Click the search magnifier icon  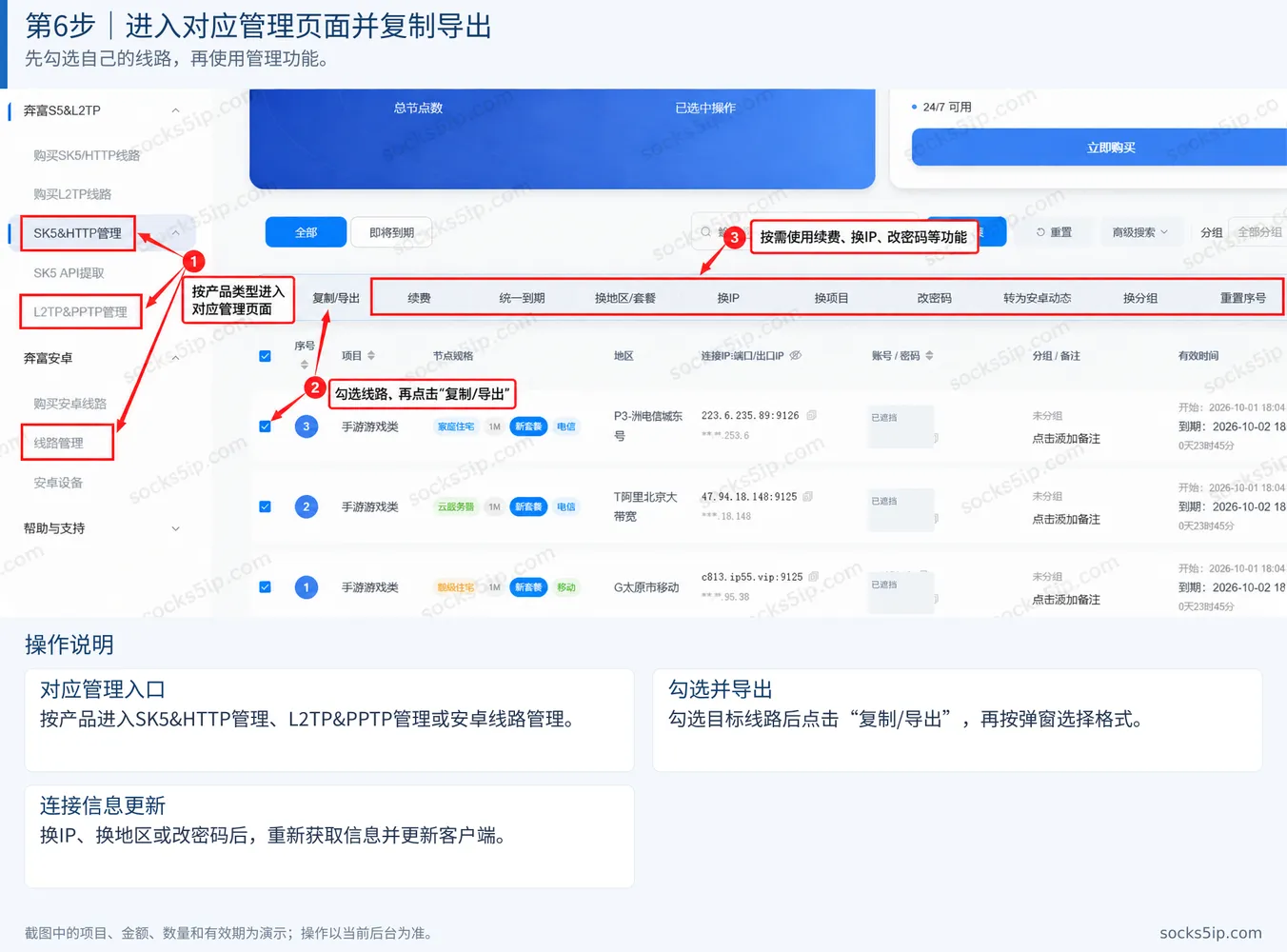click(705, 232)
